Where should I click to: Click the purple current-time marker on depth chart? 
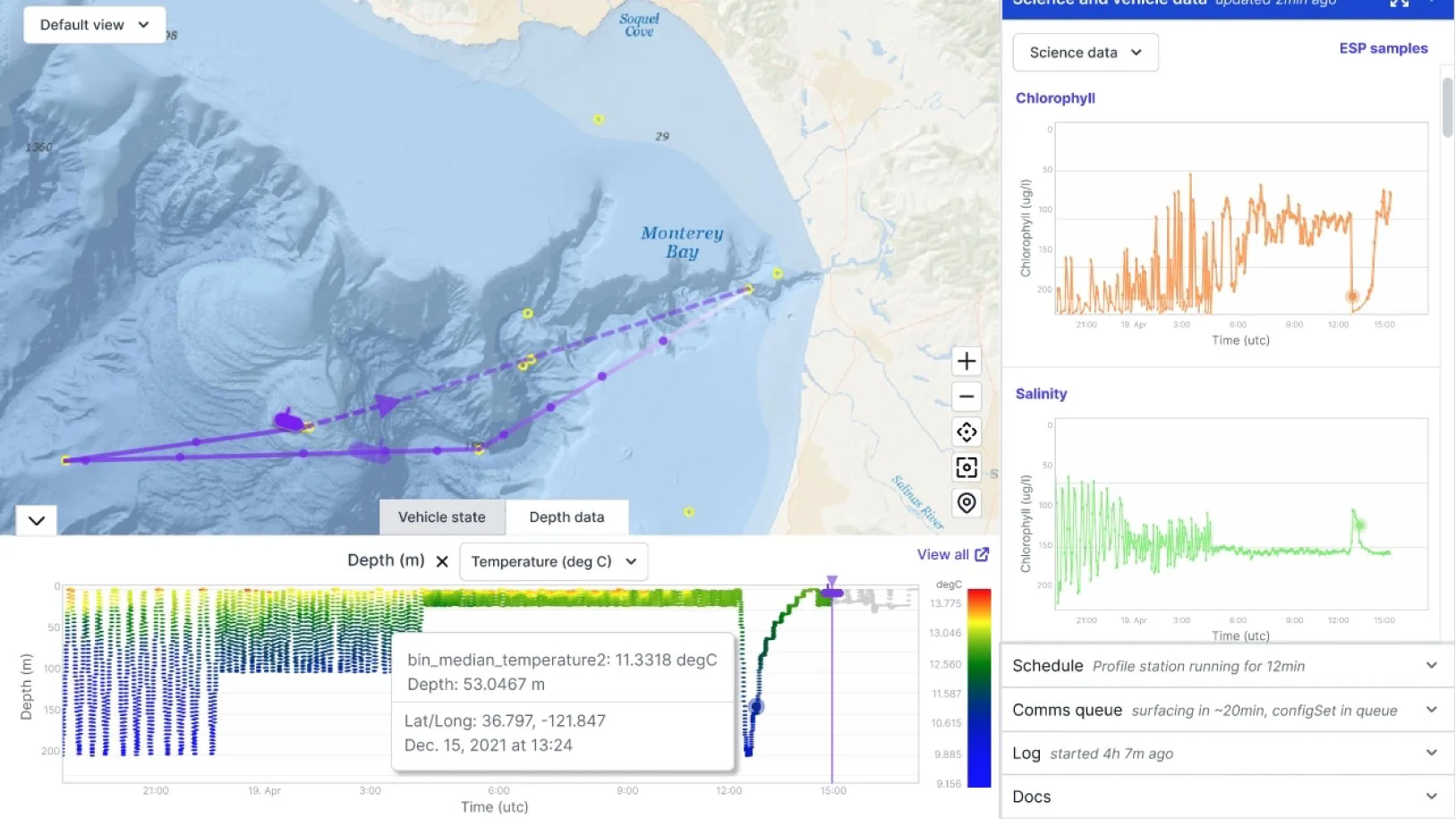(x=832, y=592)
